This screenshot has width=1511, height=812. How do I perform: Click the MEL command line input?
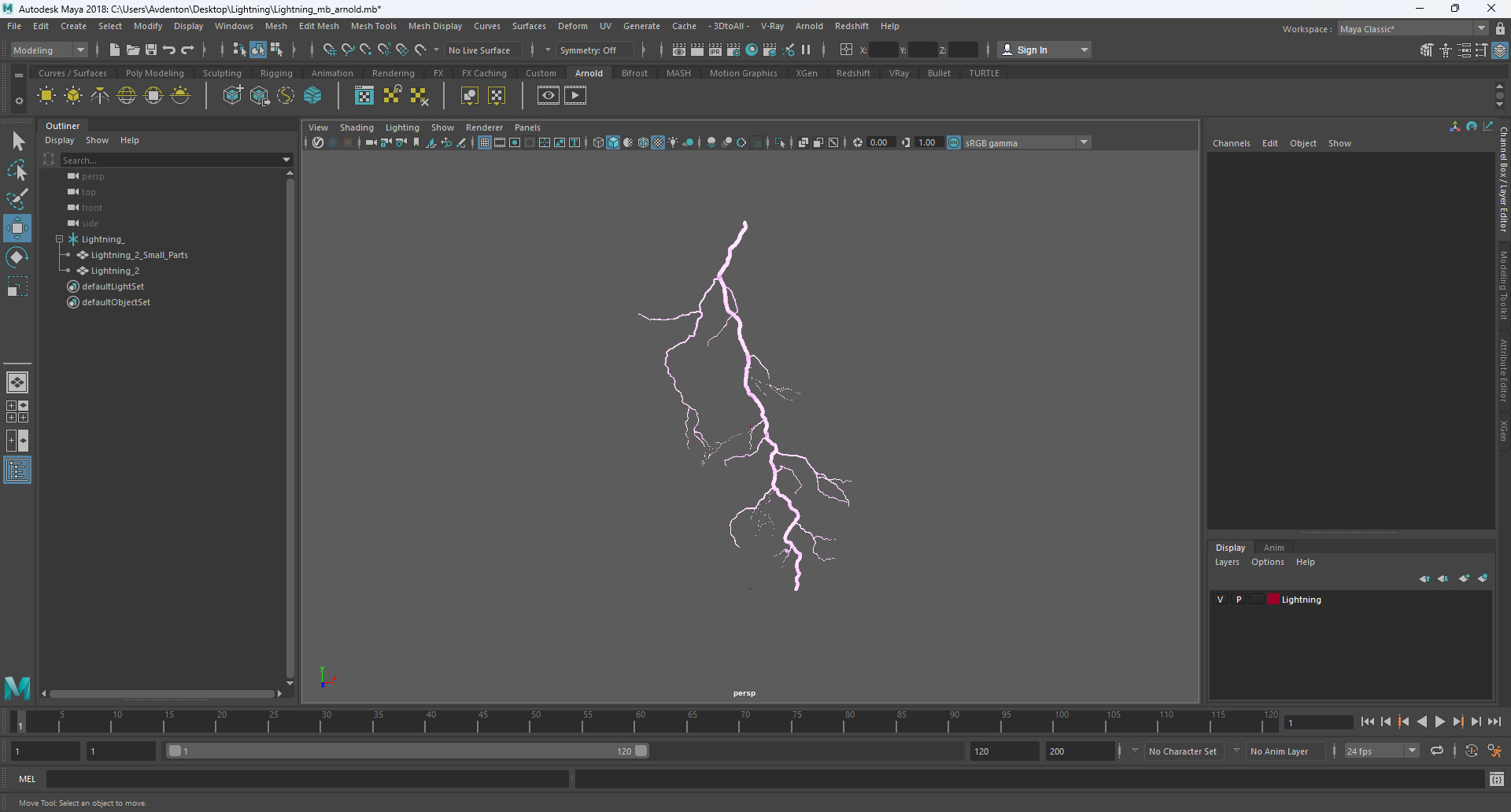coord(307,779)
